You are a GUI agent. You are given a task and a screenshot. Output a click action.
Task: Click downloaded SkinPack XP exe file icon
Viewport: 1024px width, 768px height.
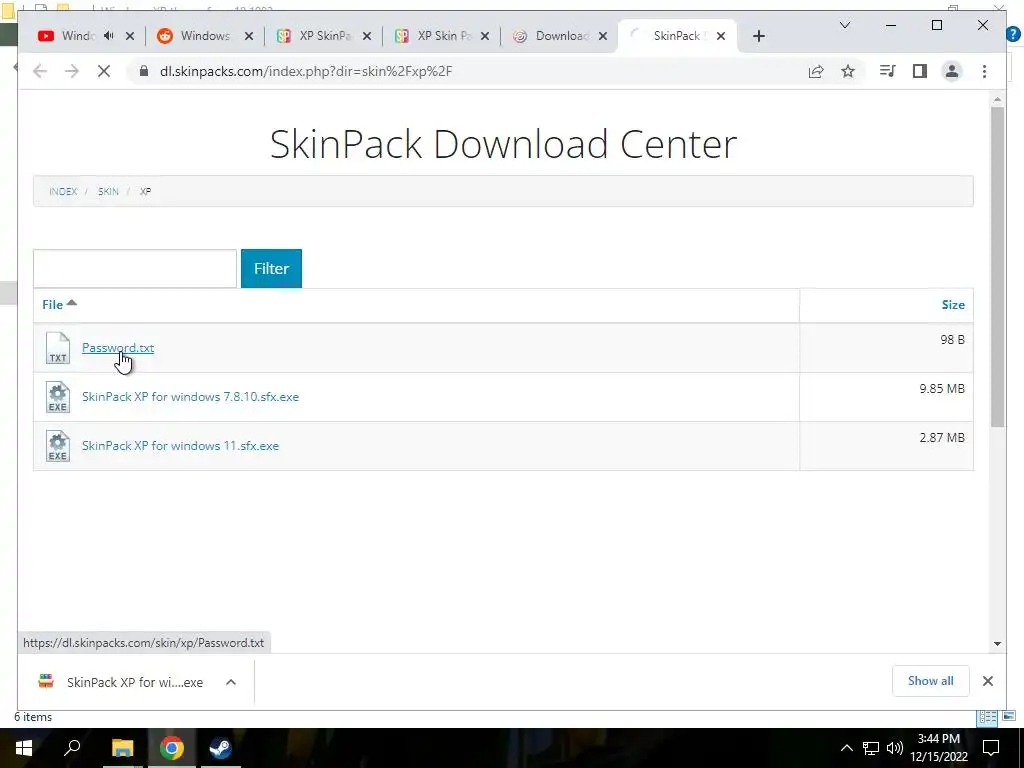(46, 681)
